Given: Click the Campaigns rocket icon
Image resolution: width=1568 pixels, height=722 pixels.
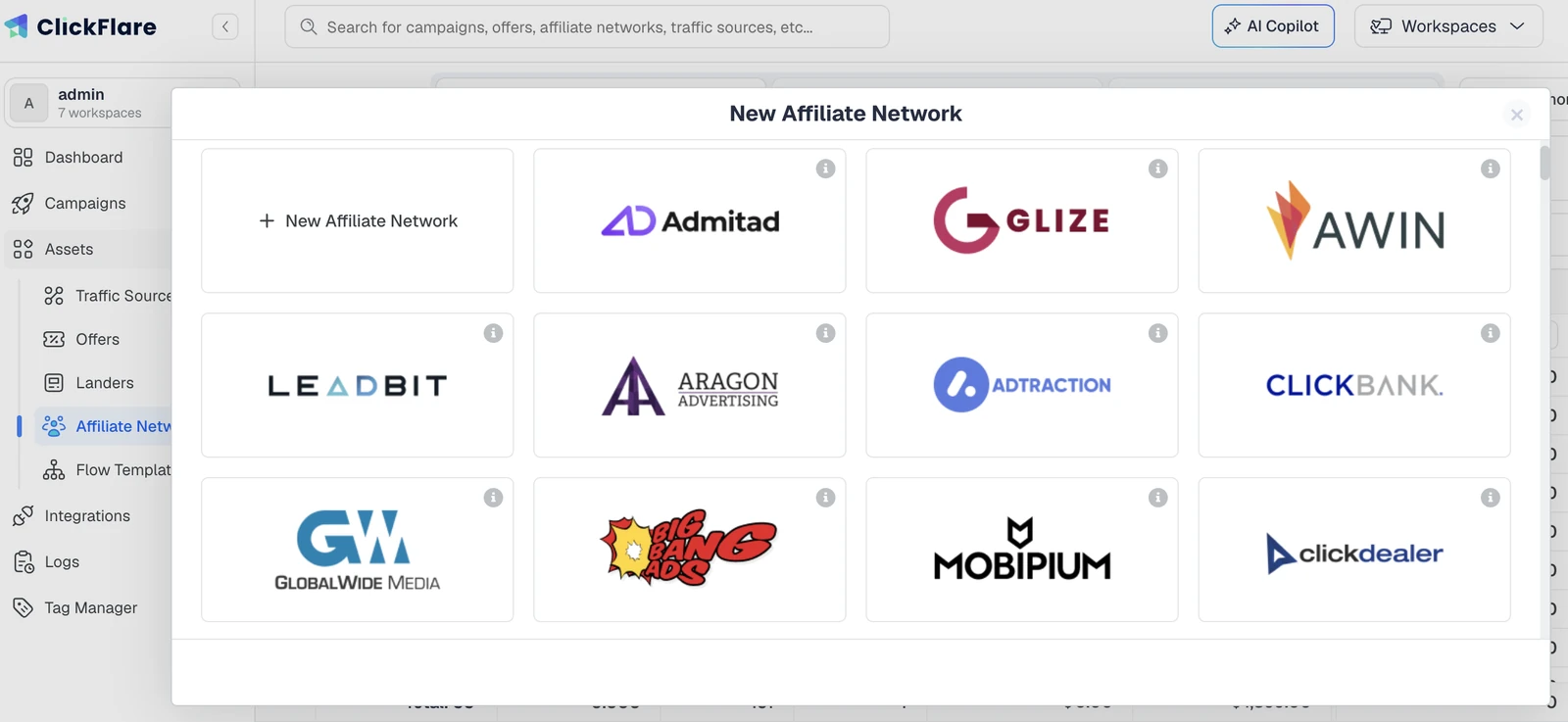Looking at the screenshot, I should pyautogui.click(x=23, y=203).
